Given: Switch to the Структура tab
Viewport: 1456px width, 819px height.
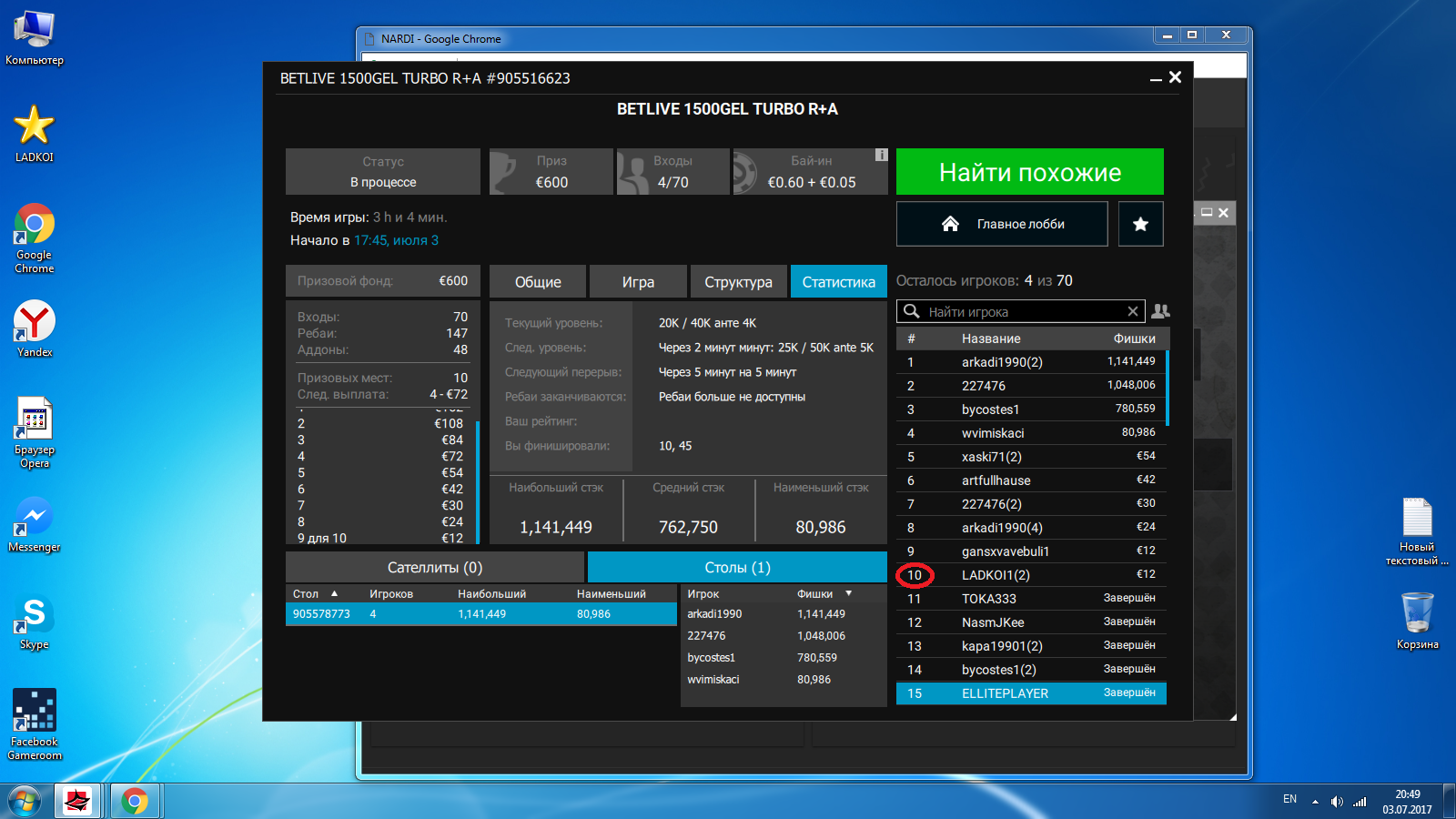Looking at the screenshot, I should click(738, 282).
